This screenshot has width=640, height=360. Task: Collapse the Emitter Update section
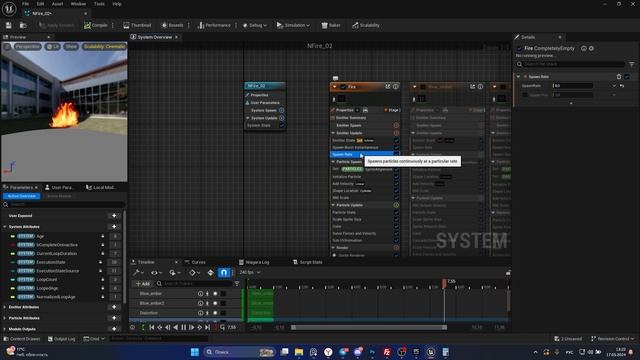click(x=333, y=133)
